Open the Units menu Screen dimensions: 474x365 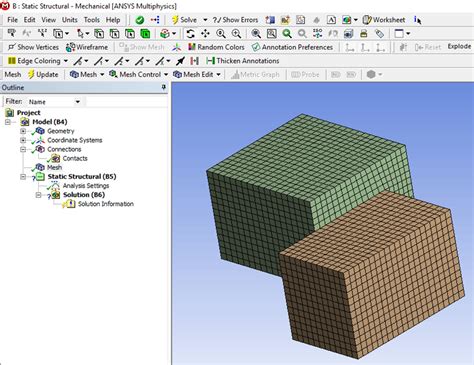(69, 20)
